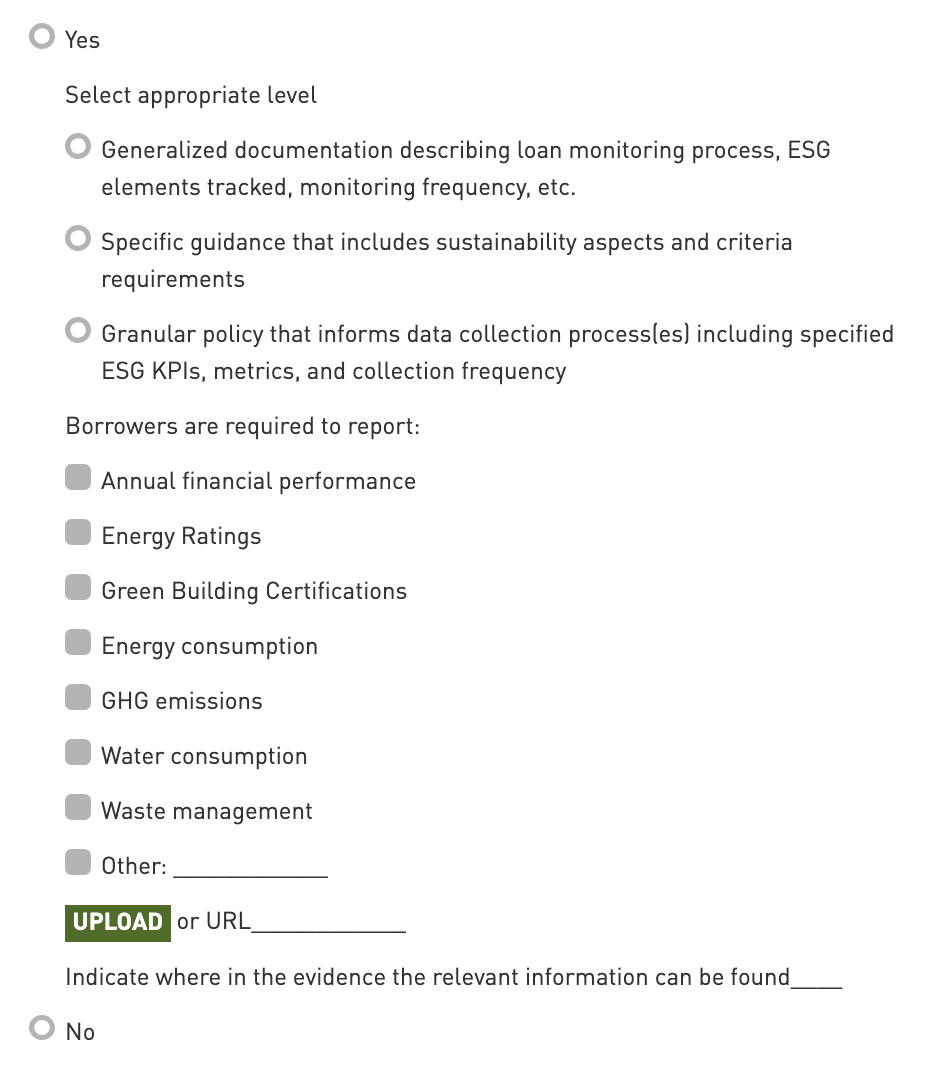Click the green UPLOAD button
The height and width of the screenshot is (1076, 942).
118,922
